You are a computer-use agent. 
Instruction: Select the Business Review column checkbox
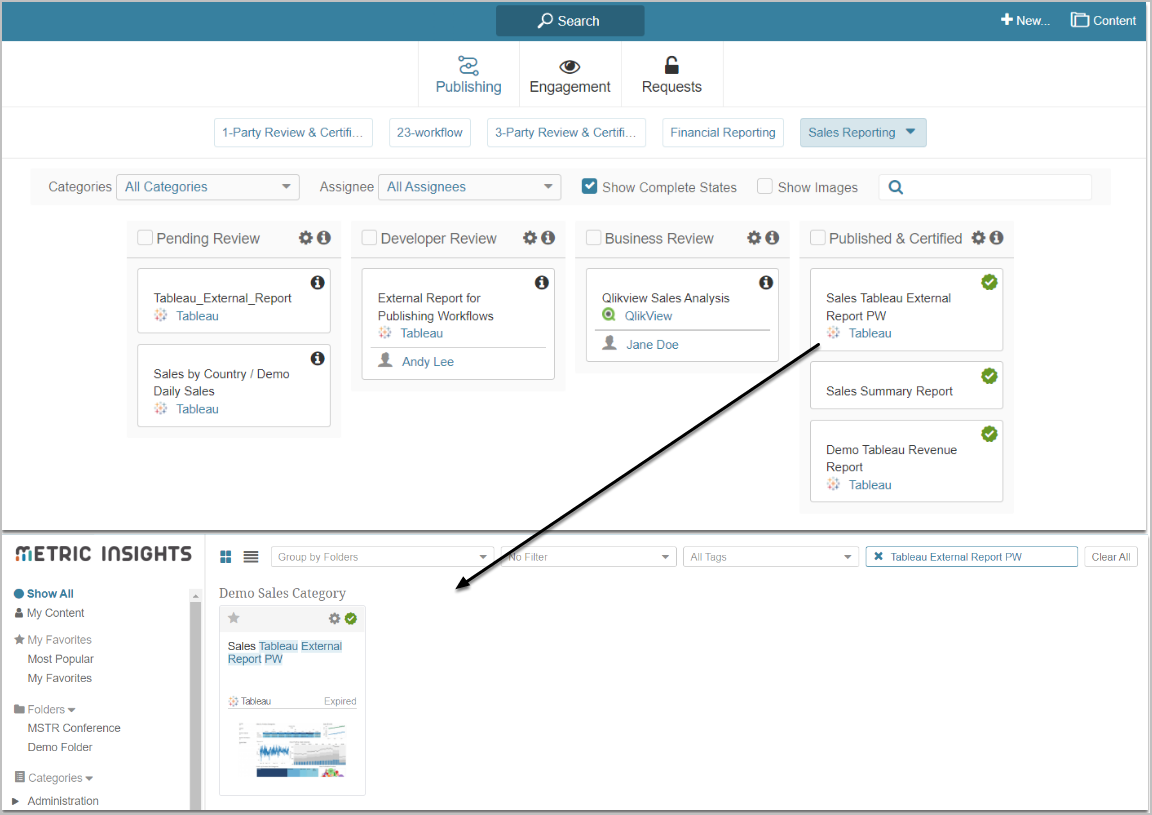coord(594,237)
